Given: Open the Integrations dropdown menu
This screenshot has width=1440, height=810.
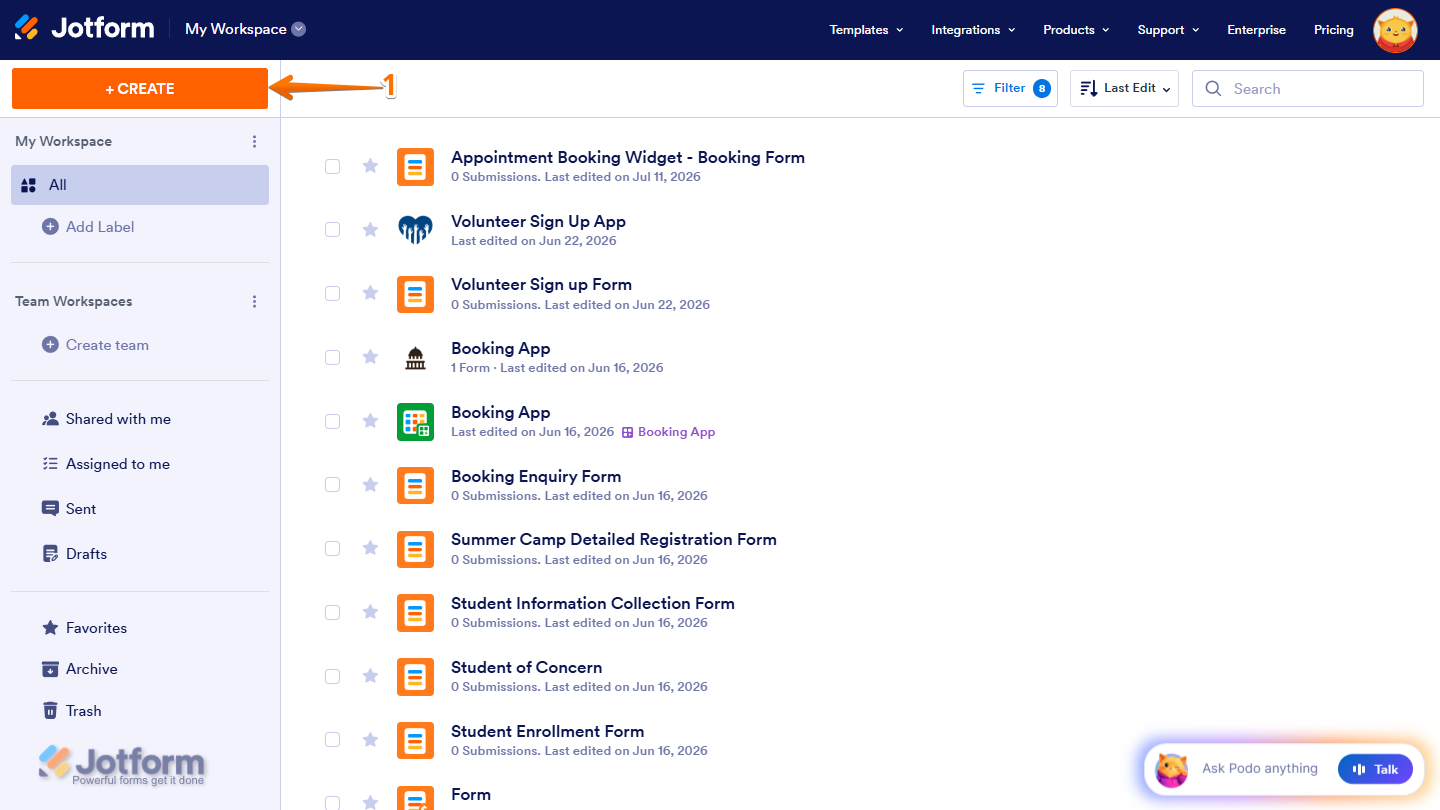Looking at the screenshot, I should point(973,30).
